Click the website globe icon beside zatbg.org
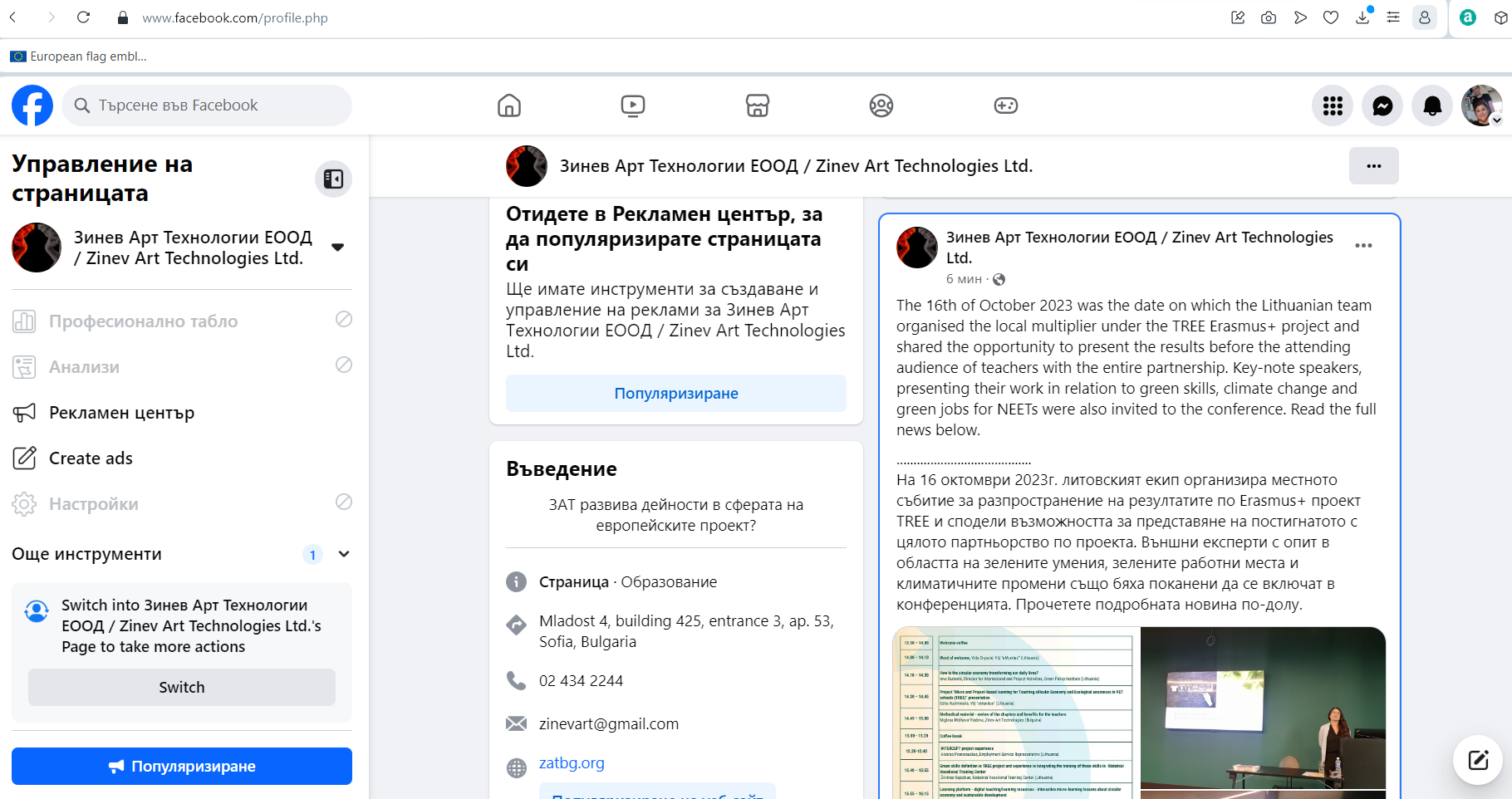The height and width of the screenshot is (799, 1512). point(517,768)
